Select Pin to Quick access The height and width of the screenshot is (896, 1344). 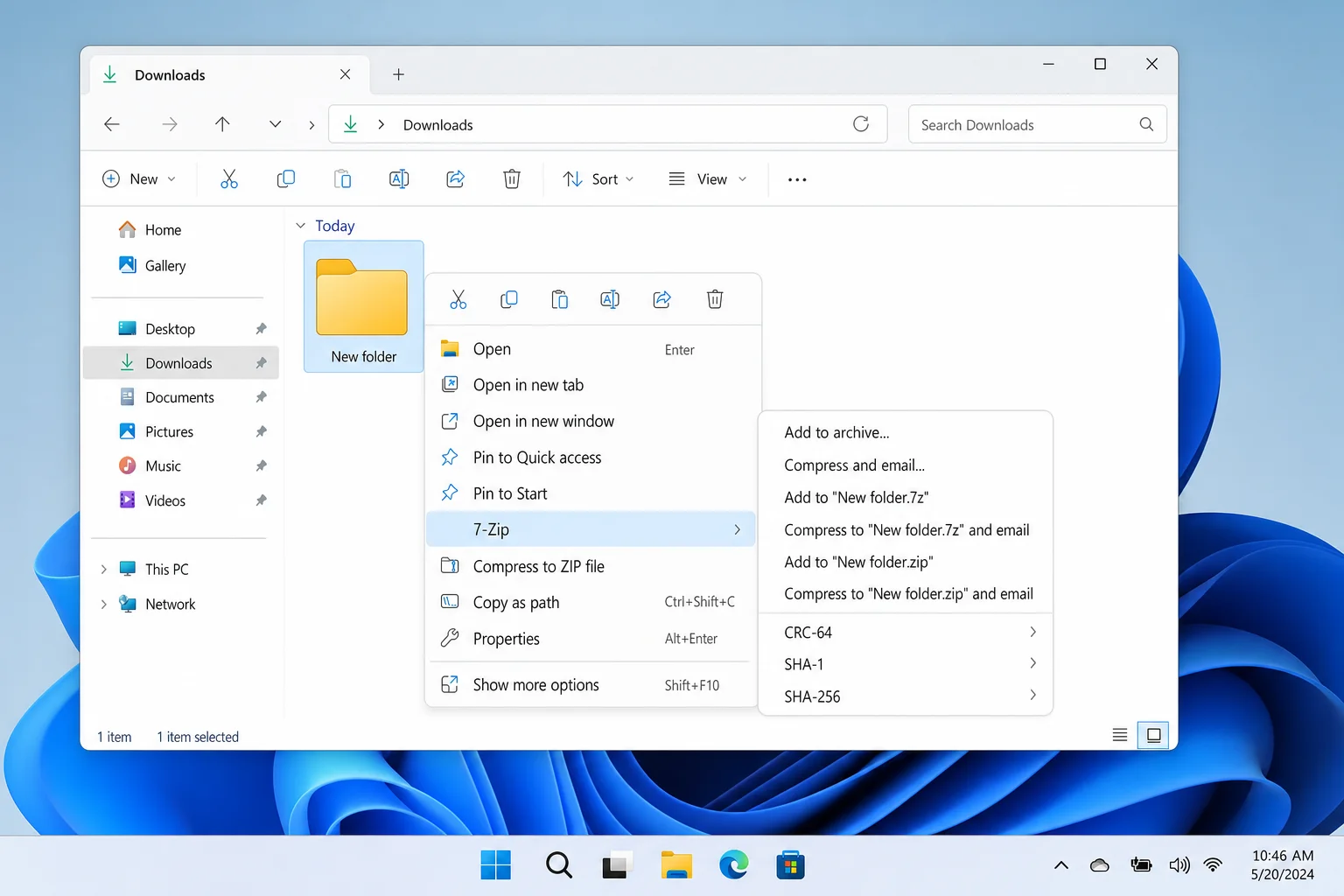[x=591, y=458]
